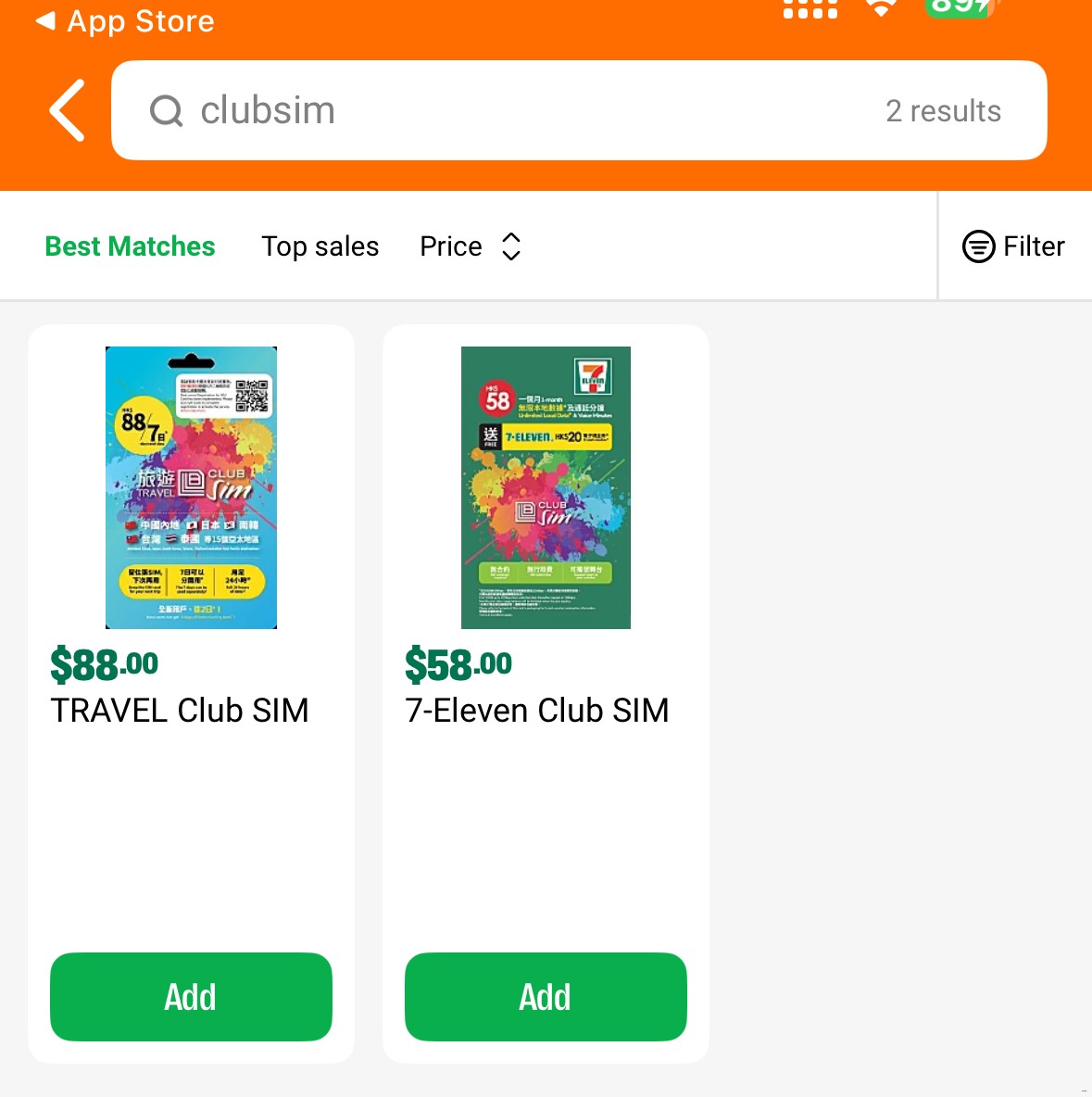Image resolution: width=1092 pixels, height=1097 pixels.
Task: Open TRAVEL Club SIM product title
Action: (x=180, y=710)
